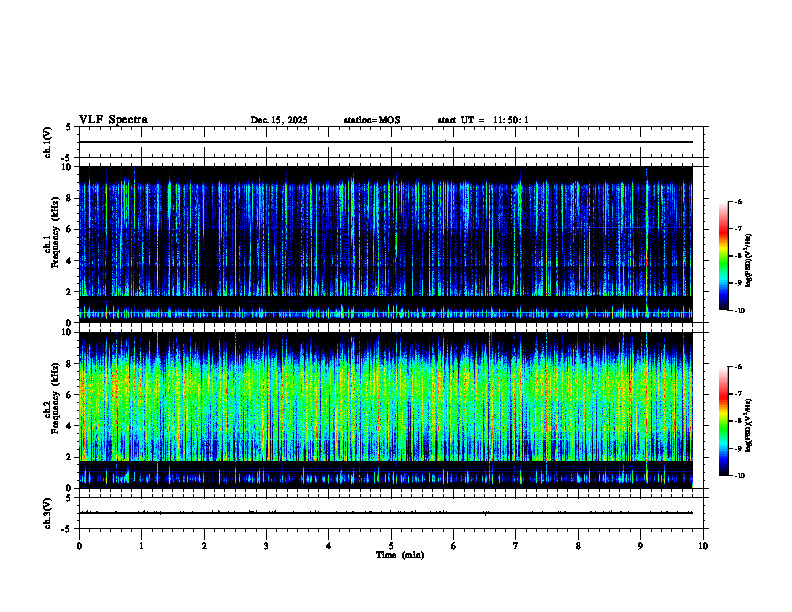Select the ch.1 "Frequency (kHz)" axis label

56,233
